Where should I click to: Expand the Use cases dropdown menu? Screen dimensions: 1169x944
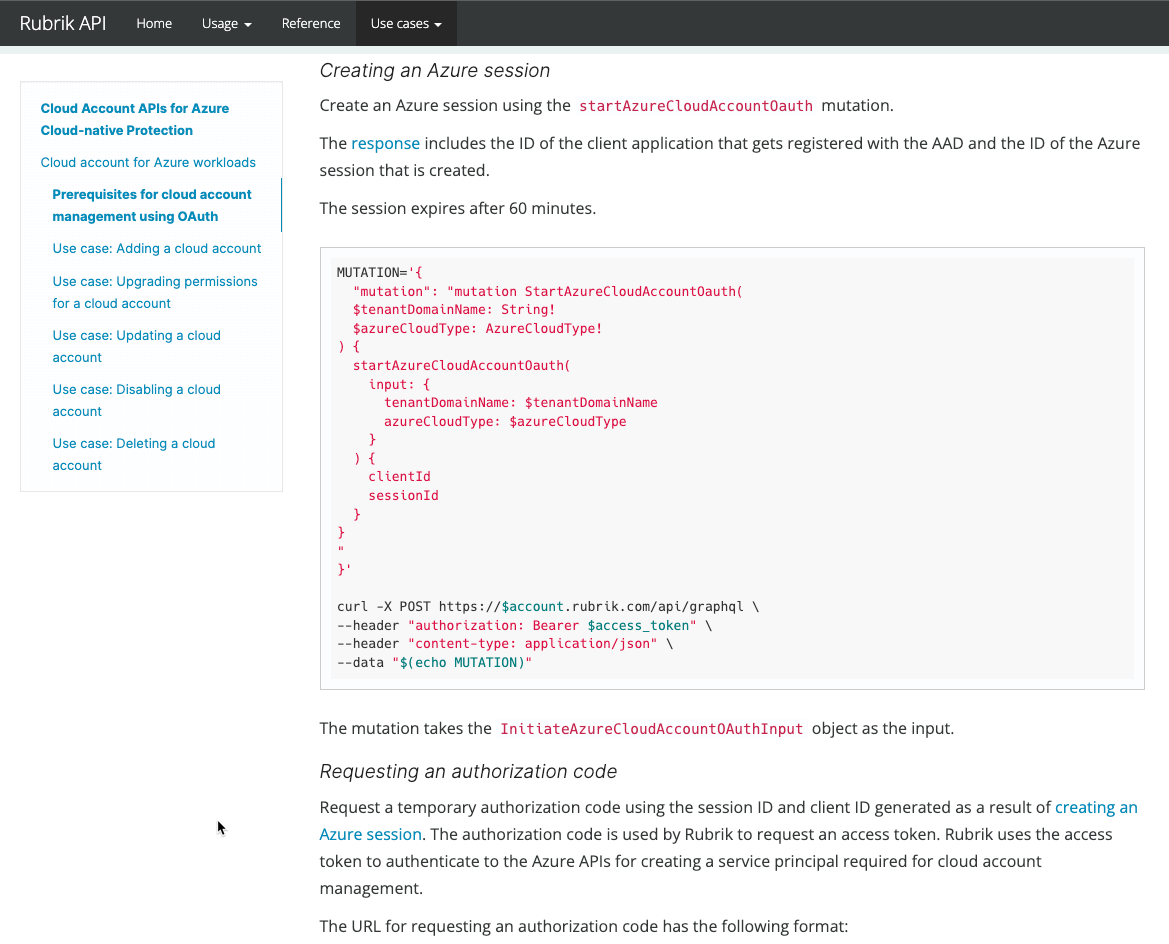406,23
